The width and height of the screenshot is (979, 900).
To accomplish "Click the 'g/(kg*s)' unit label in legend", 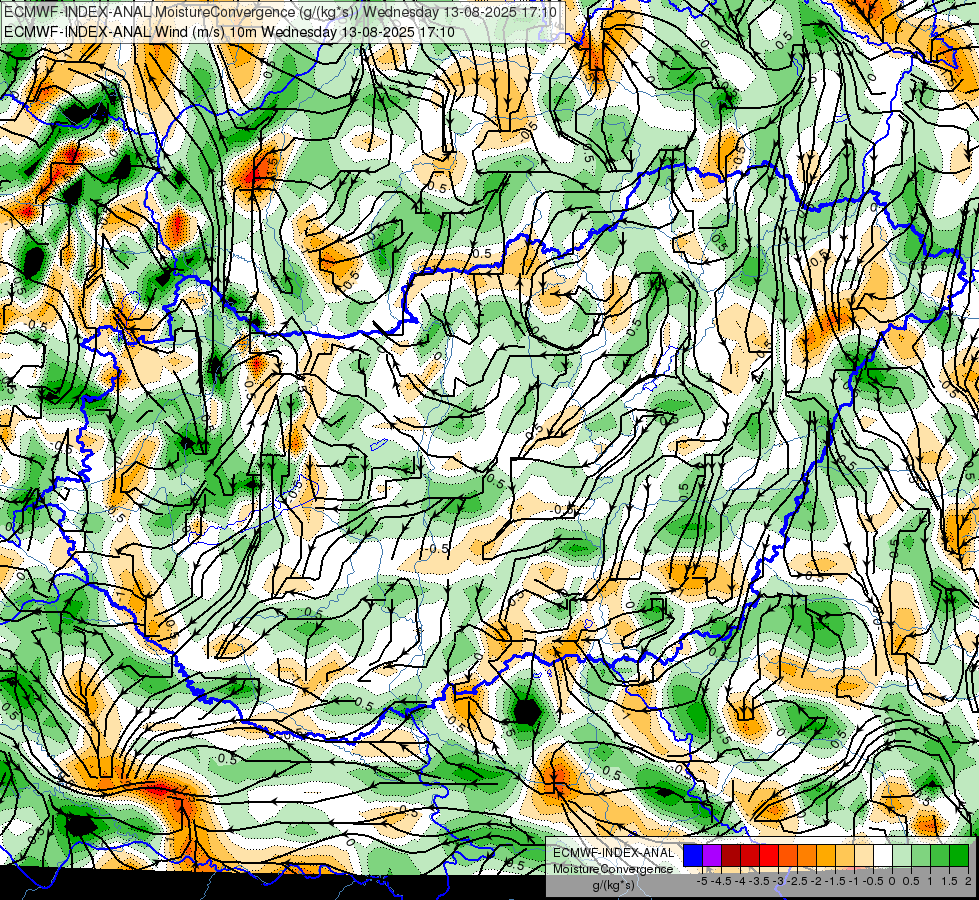I will [614, 885].
